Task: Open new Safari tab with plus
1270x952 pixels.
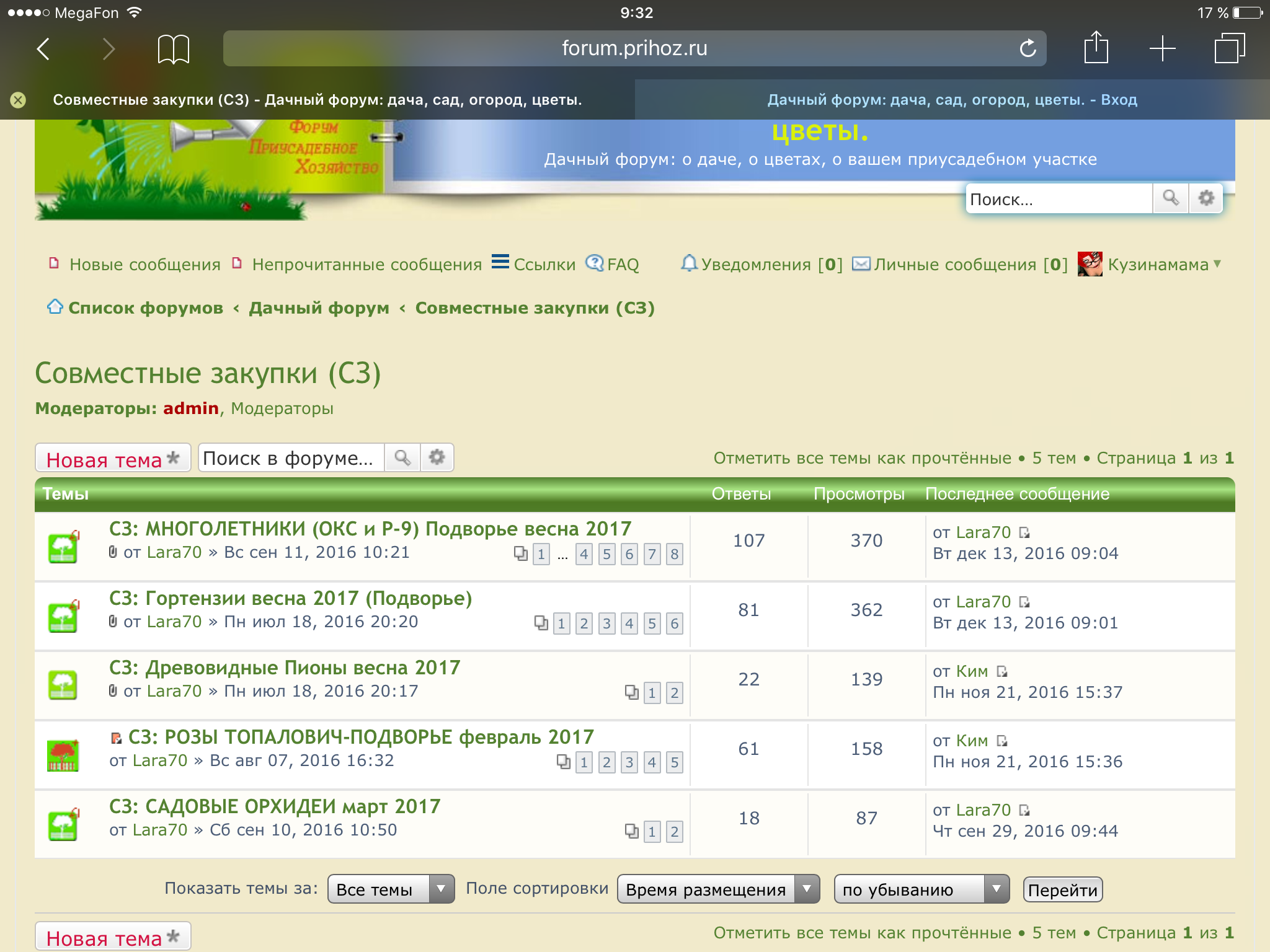Action: pos(1162,48)
